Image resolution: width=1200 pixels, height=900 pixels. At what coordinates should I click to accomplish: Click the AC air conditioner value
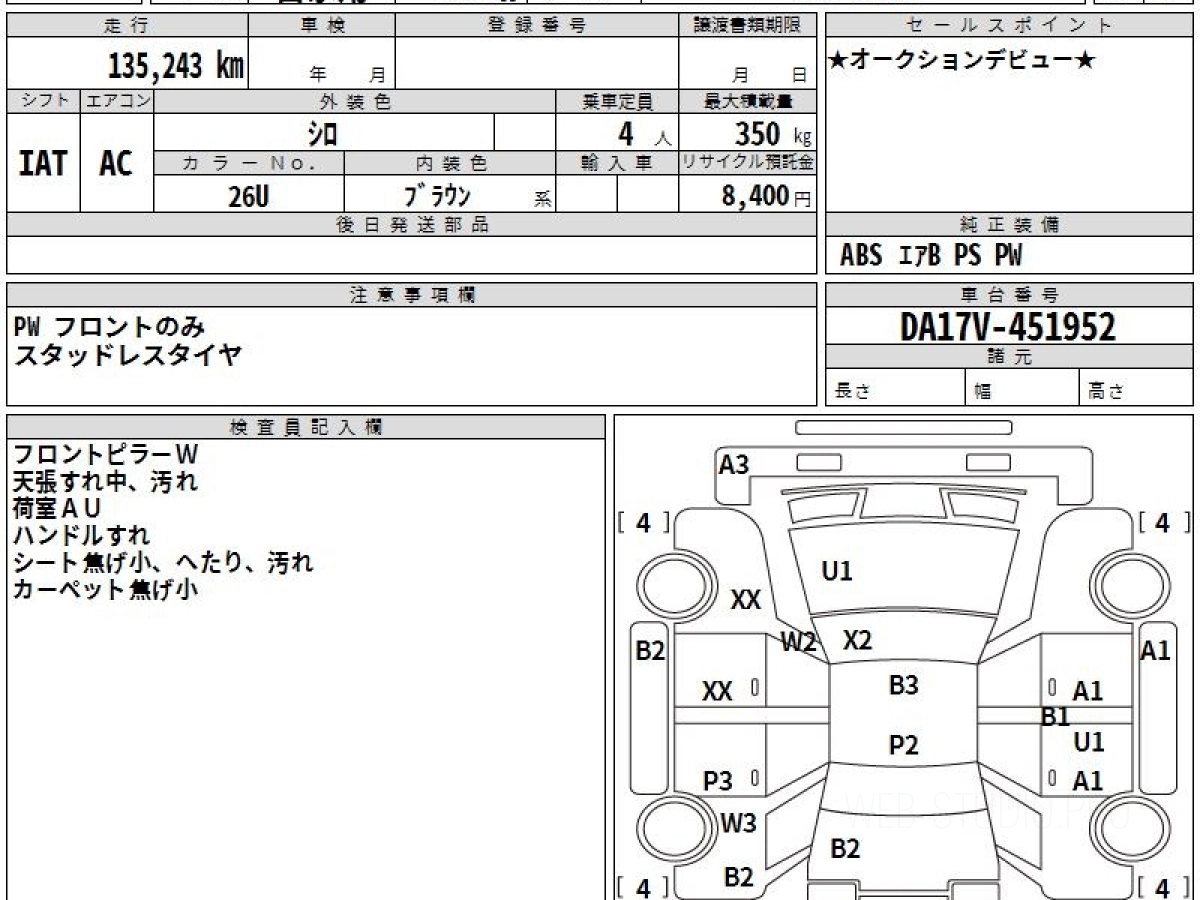pos(116,163)
